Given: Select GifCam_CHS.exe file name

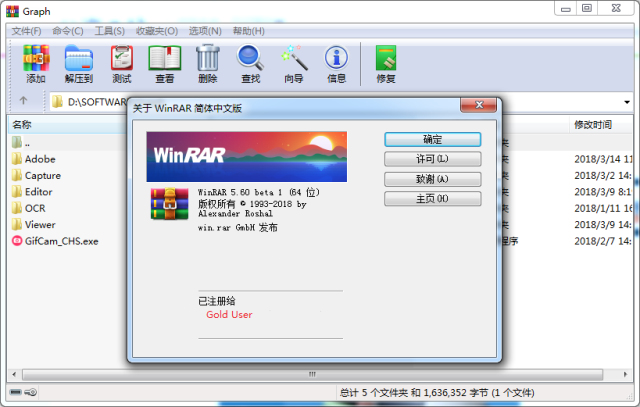Looking at the screenshot, I should click(62, 241).
